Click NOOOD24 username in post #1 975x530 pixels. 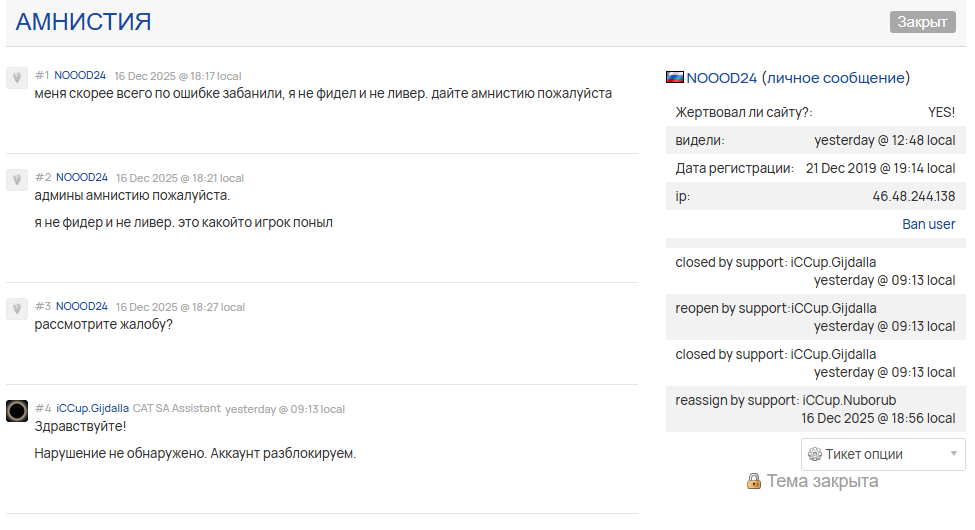click(80, 76)
